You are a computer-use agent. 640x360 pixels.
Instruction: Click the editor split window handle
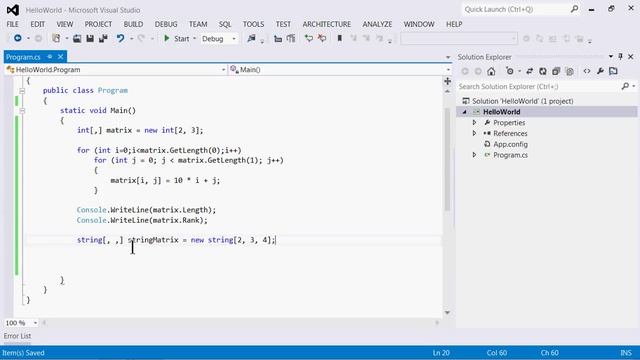coord(448,81)
